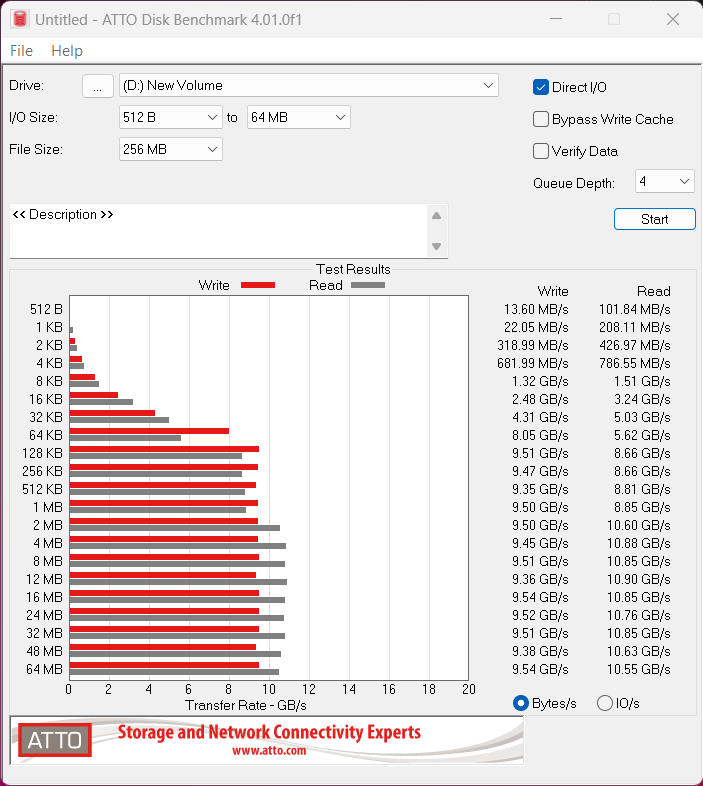This screenshot has height=786, width=703.
Task: Click the drive browse ellipsis button
Action: [97, 86]
